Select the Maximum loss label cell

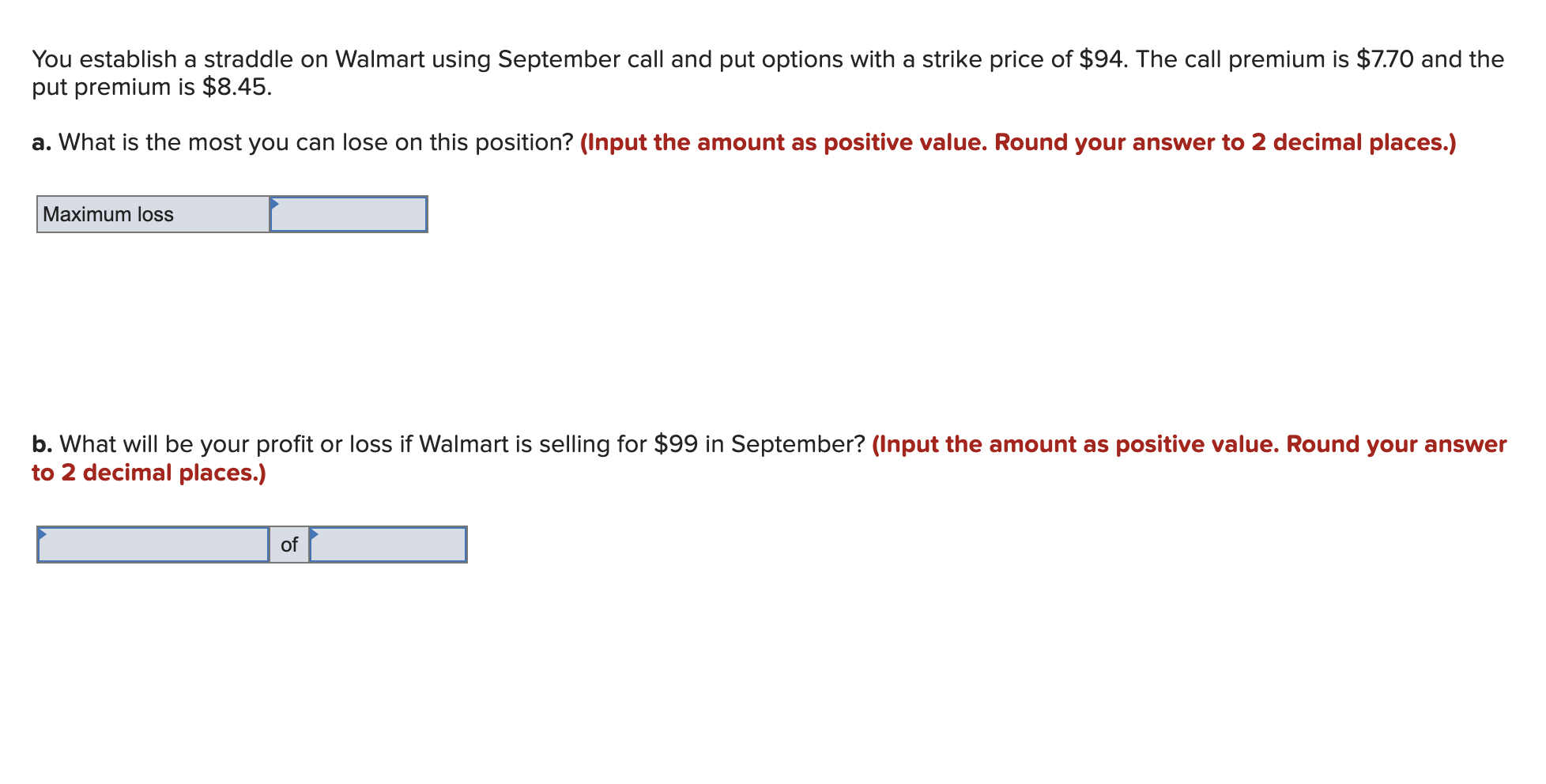(153, 214)
